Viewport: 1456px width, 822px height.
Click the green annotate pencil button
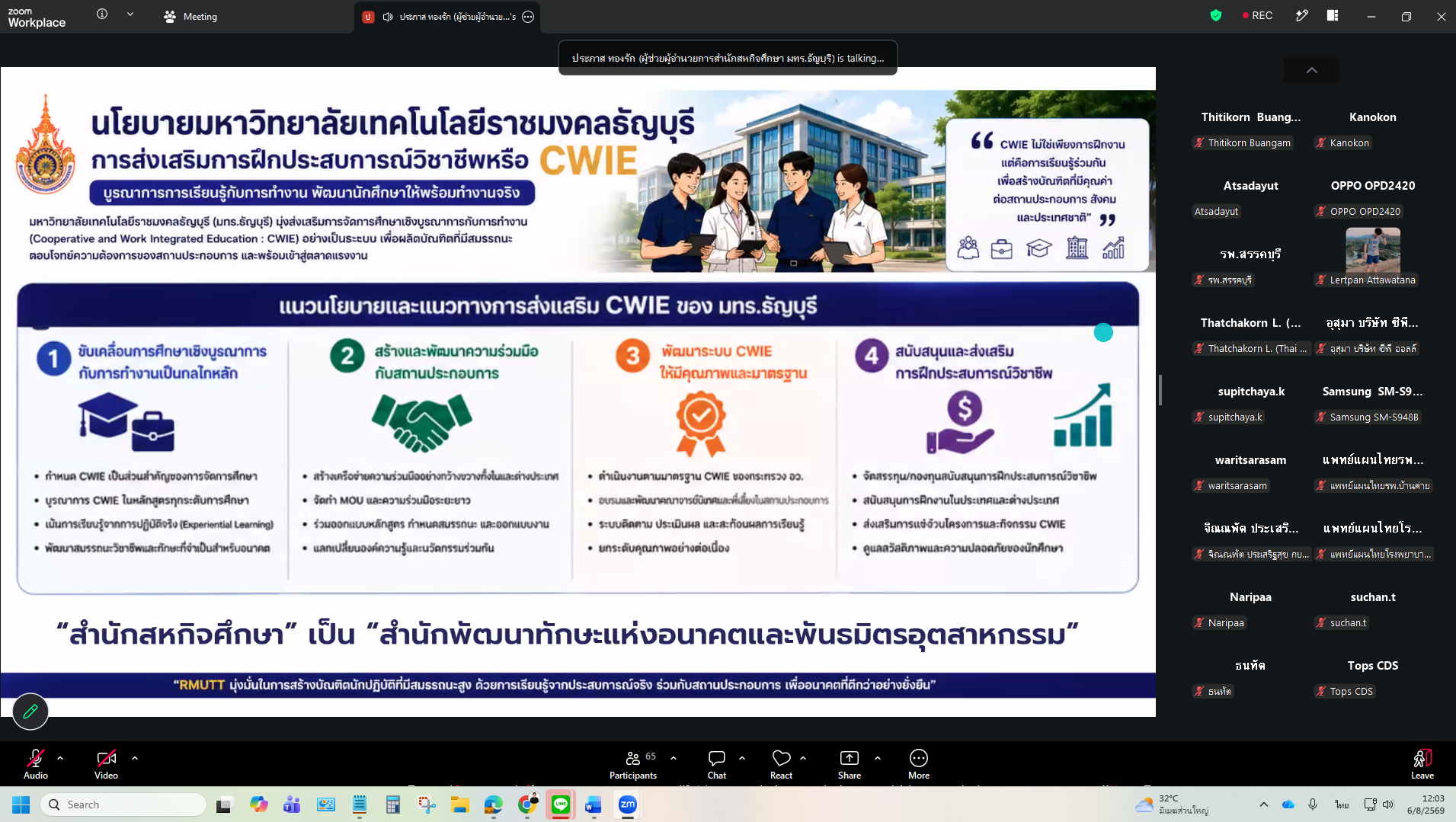click(x=30, y=712)
